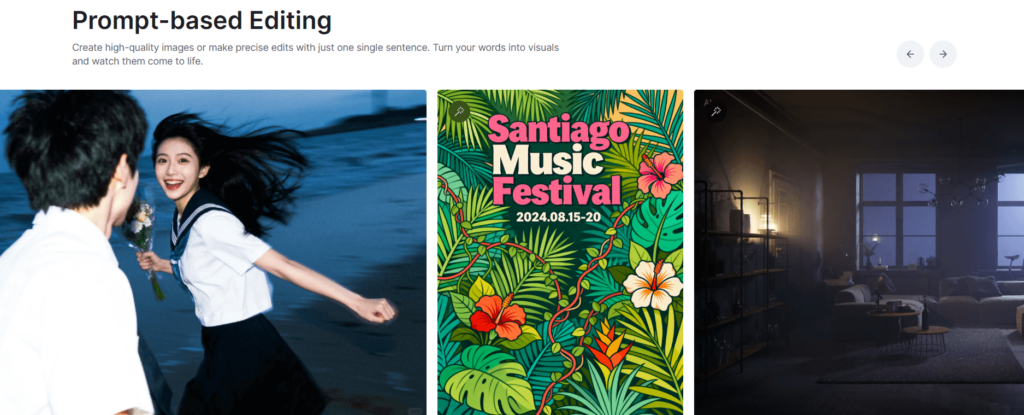Select the white hibiscus flower on the poster
This screenshot has height=415, width=1024.
(x=652, y=284)
